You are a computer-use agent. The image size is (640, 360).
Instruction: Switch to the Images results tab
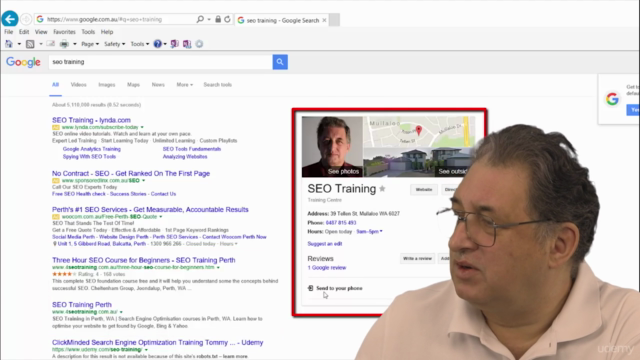point(107,84)
